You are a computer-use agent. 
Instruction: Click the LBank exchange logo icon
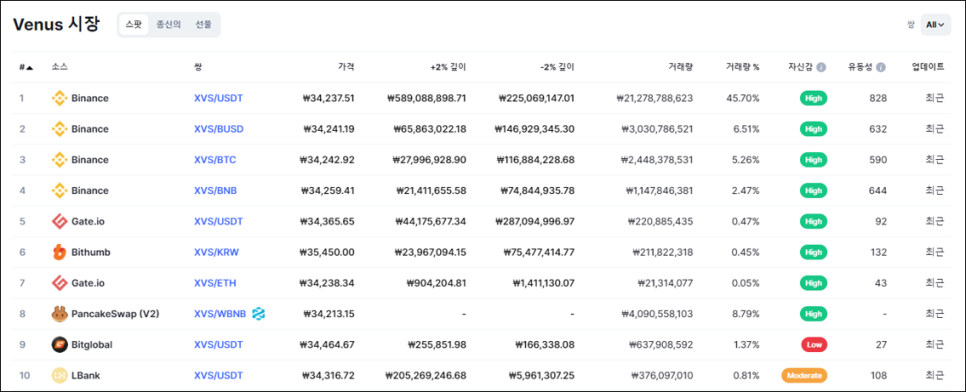click(59, 375)
